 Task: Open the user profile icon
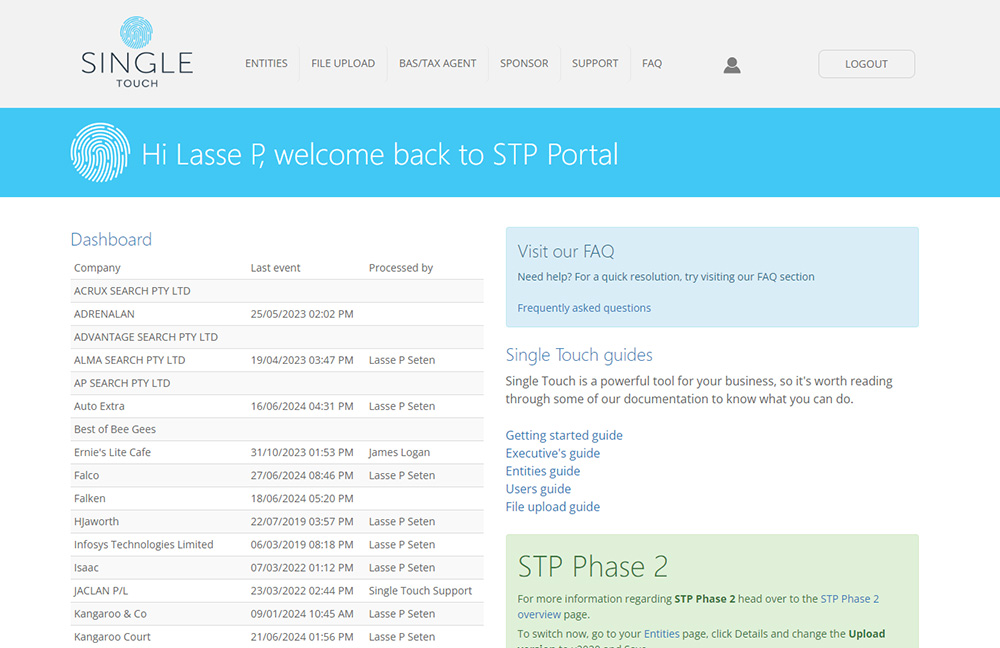[732, 64]
